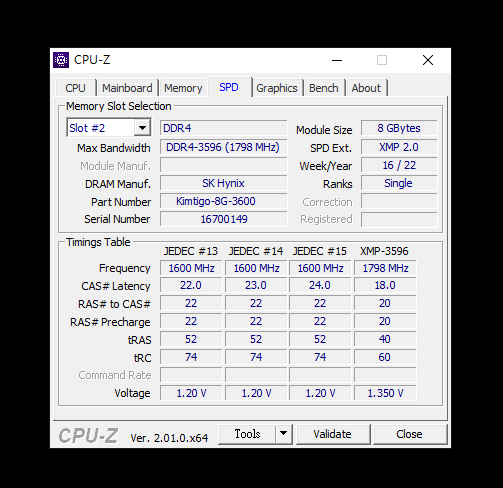This screenshot has width=503, height=488.
Task: Select the Kimtigo-8G-3600 part number
Action: click(223, 201)
